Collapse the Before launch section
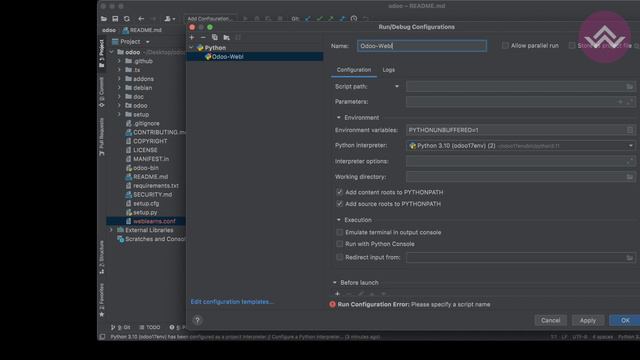 (x=335, y=282)
